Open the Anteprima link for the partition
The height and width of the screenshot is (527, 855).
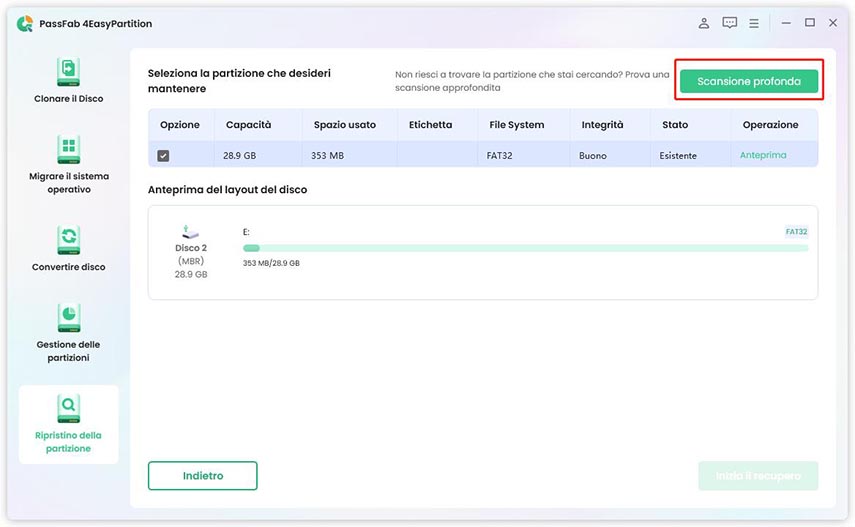[x=763, y=156]
